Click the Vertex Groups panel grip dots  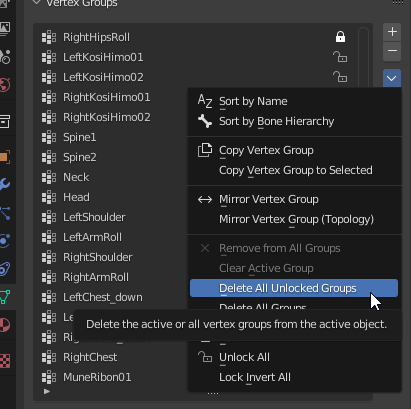(398, 3)
